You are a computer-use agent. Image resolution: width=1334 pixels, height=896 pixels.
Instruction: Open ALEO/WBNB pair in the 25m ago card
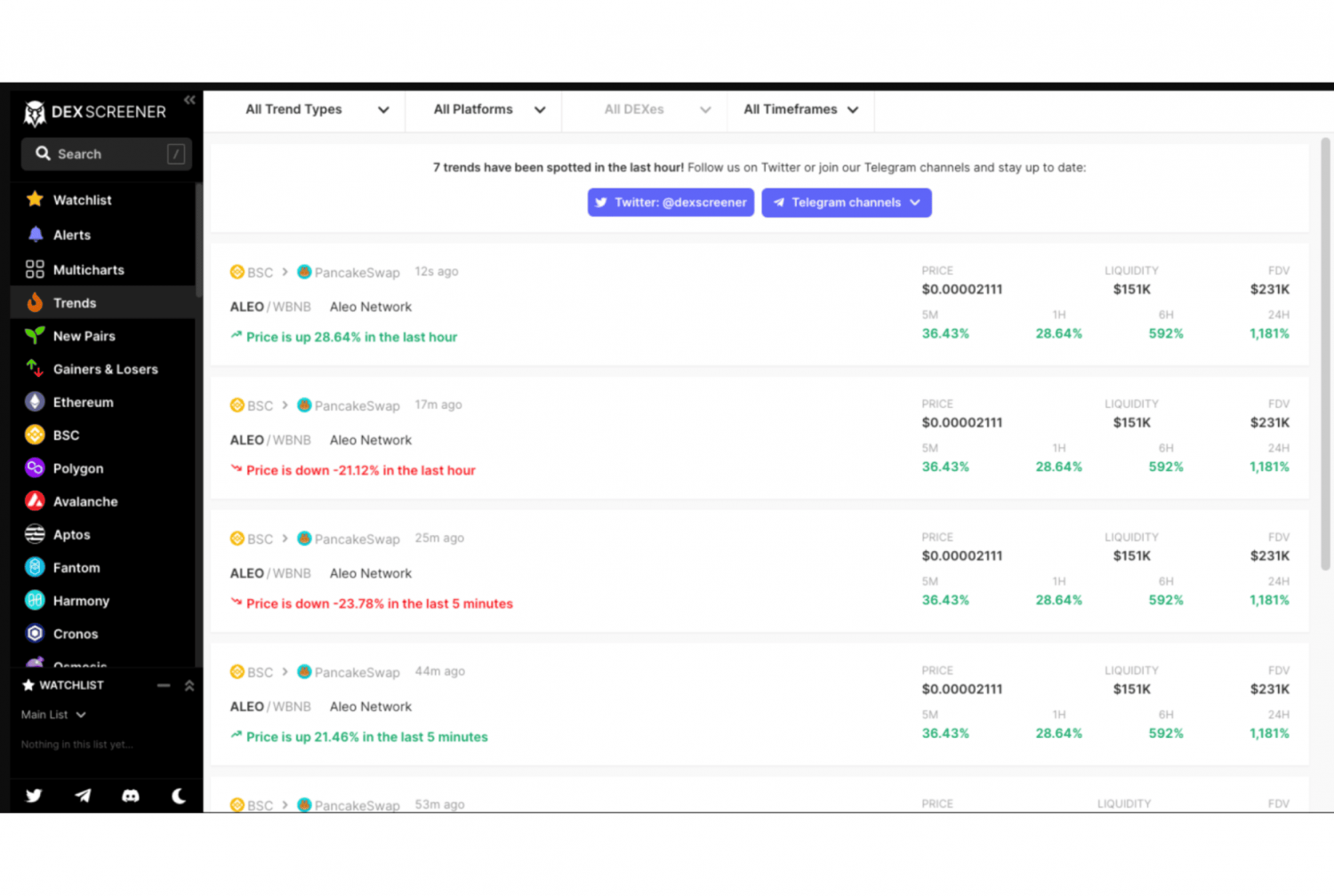pyautogui.click(x=270, y=573)
